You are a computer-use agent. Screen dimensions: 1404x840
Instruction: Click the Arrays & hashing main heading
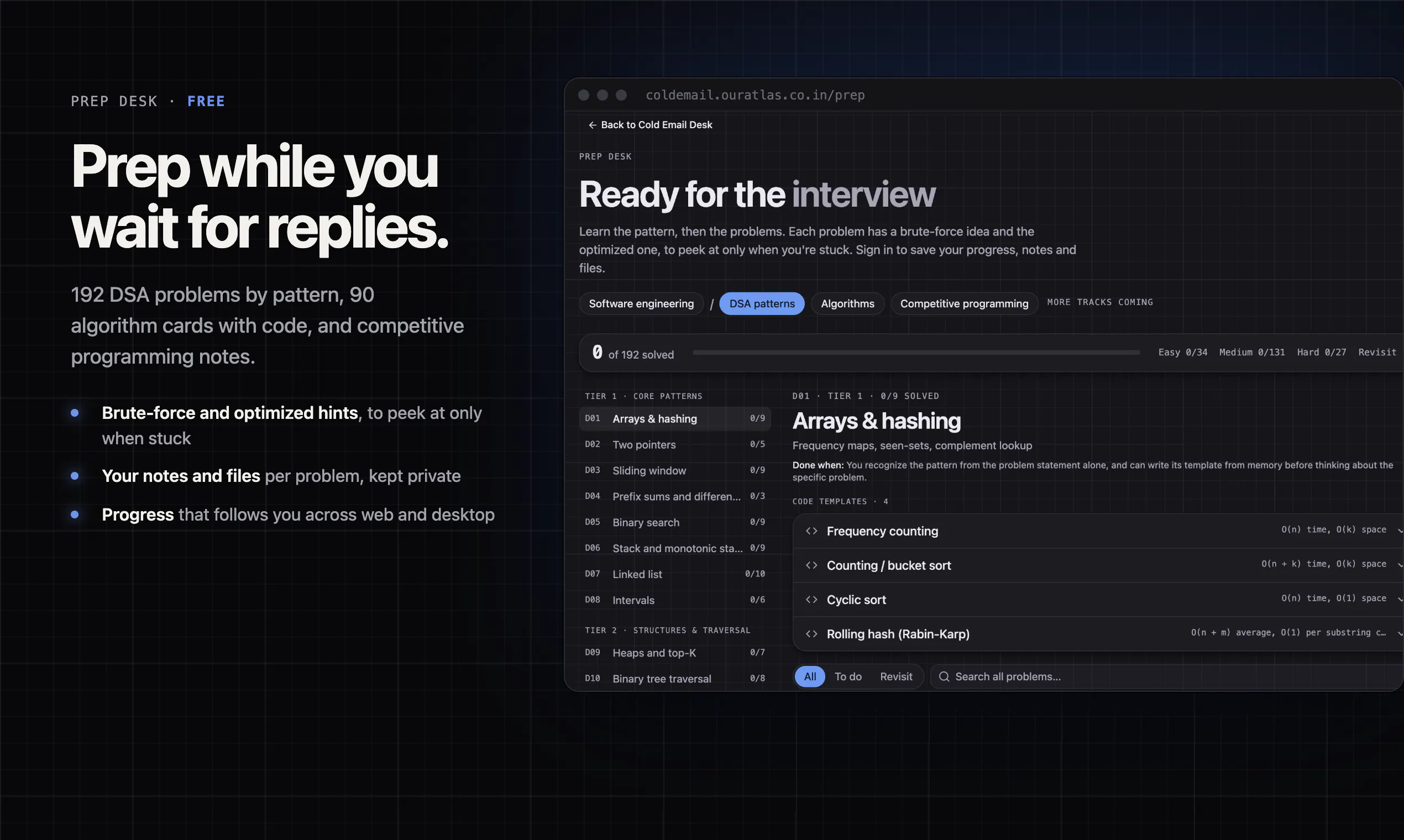[876, 421]
